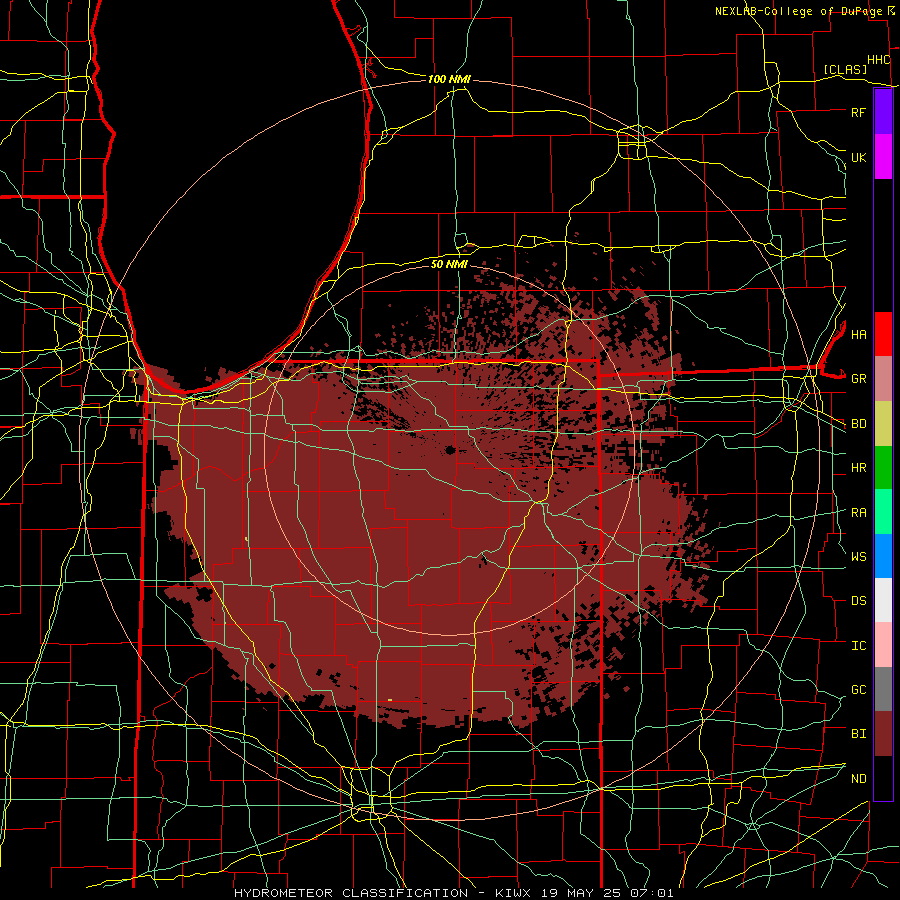Click the HA red legend swatch
Screen dimensions: 900x900
click(883, 334)
